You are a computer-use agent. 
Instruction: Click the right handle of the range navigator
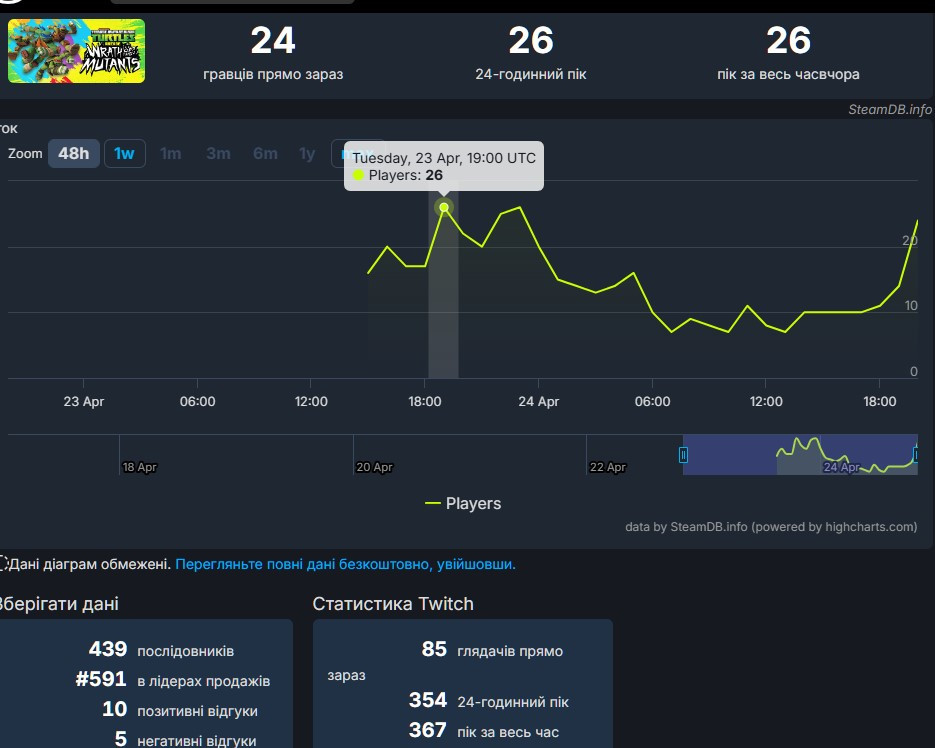(x=916, y=455)
